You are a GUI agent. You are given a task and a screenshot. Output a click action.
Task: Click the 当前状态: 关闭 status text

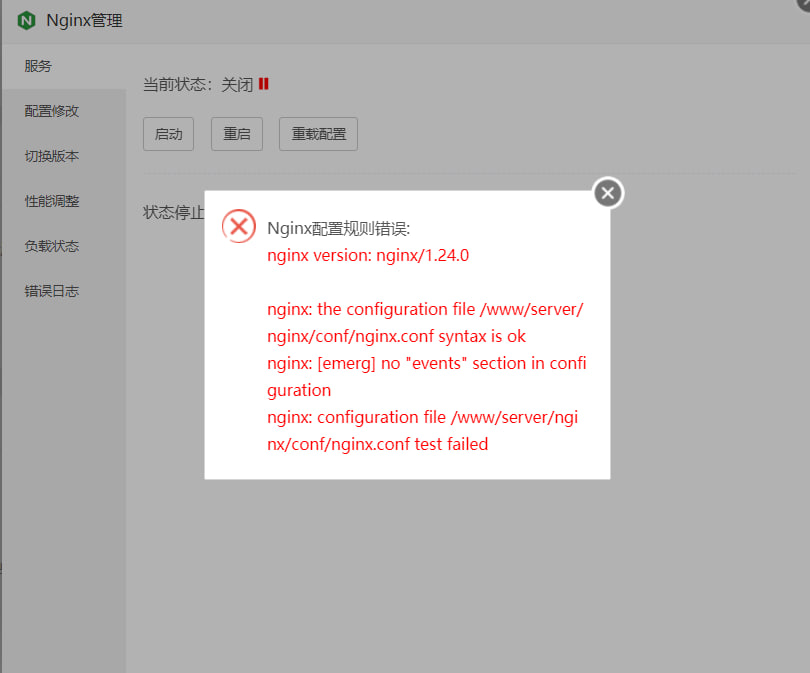point(198,84)
